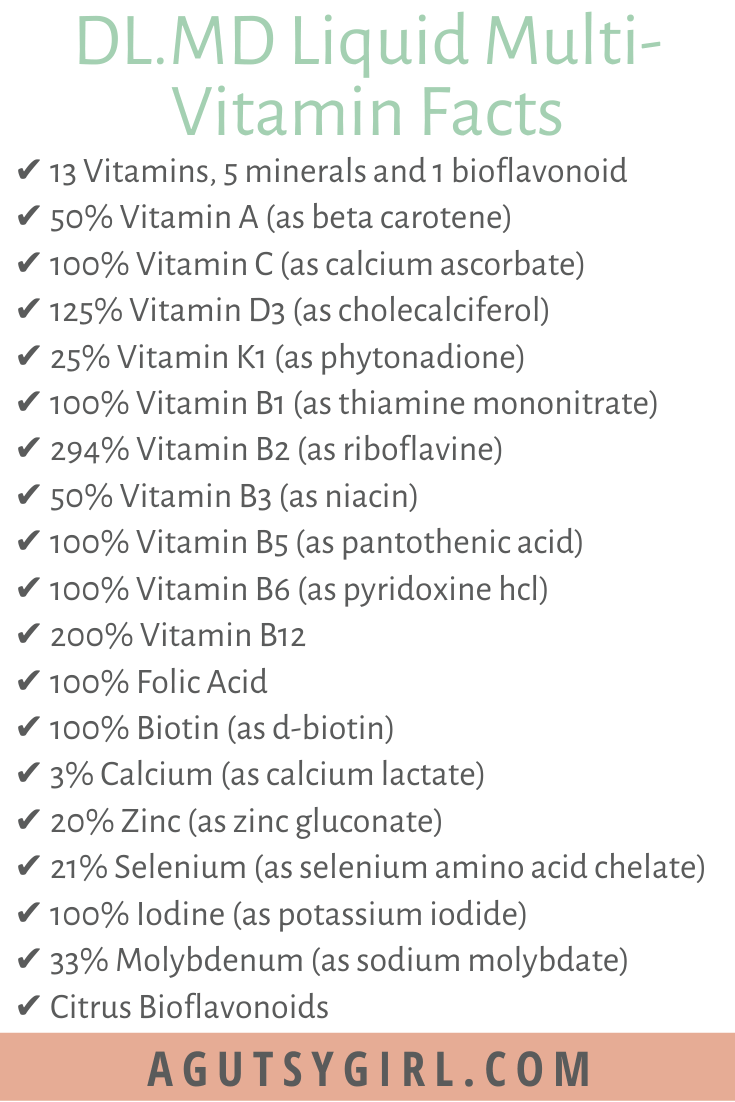Click the checkmark beside 13 Vitamins line
The width and height of the screenshot is (735, 1102).
tap(27, 170)
